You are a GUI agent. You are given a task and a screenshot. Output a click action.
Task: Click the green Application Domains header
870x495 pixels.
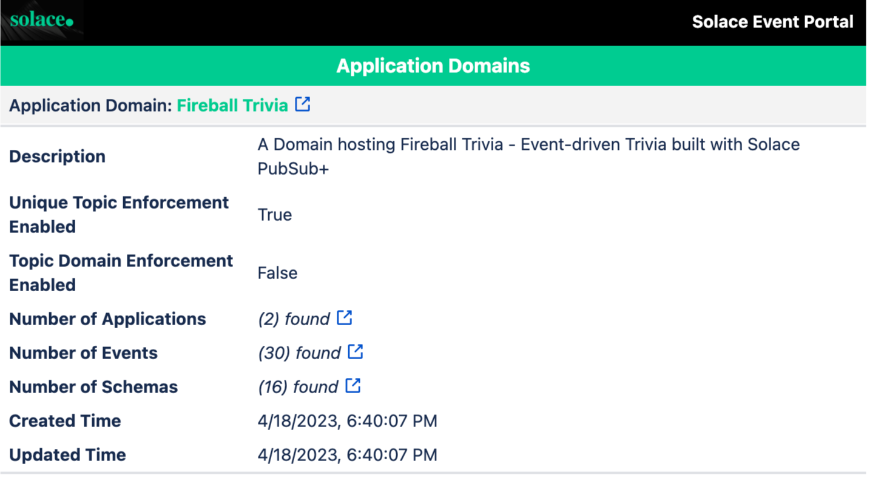[x=433, y=66]
